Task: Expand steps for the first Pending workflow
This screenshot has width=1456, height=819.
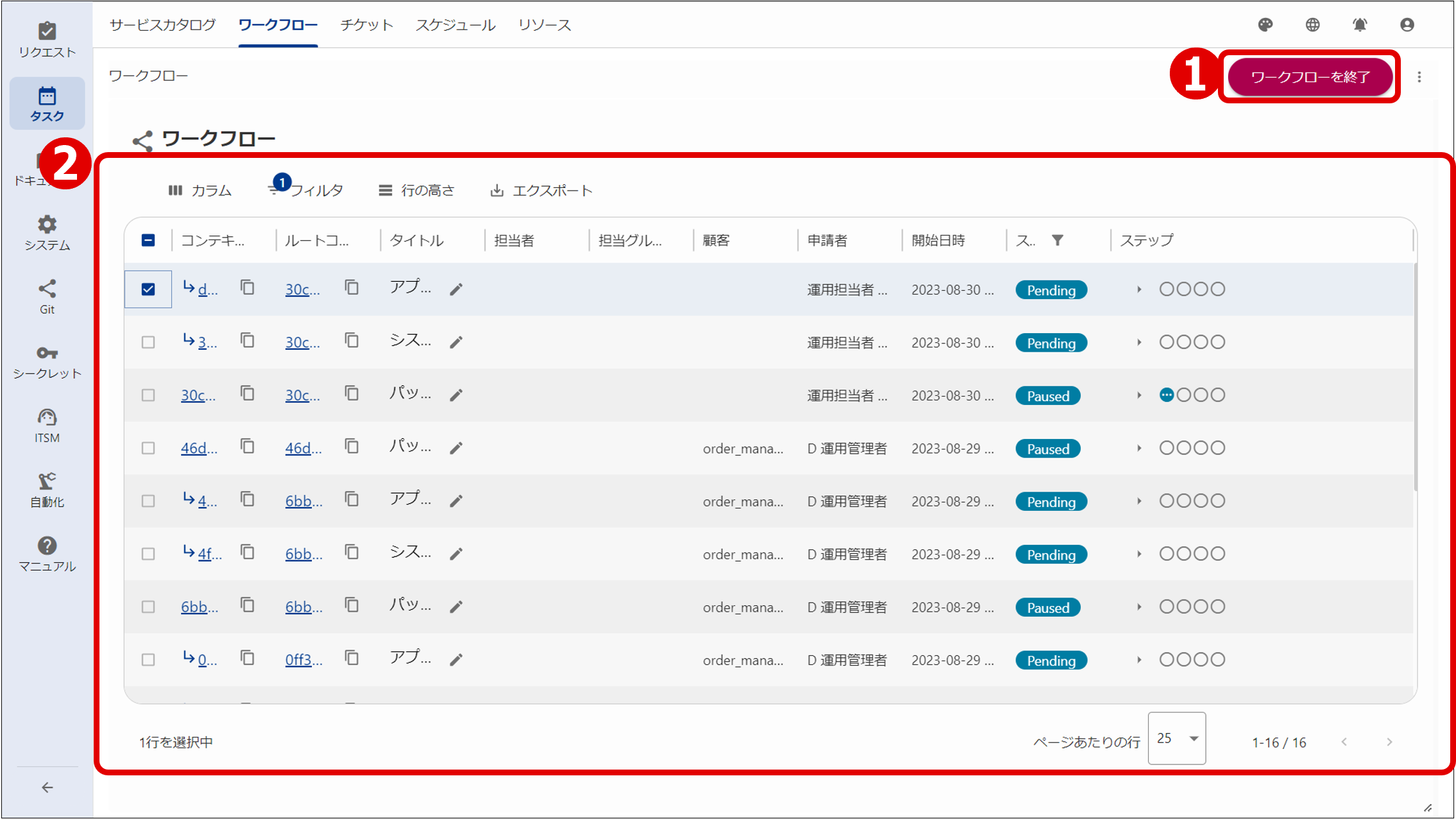Action: pos(1139,289)
